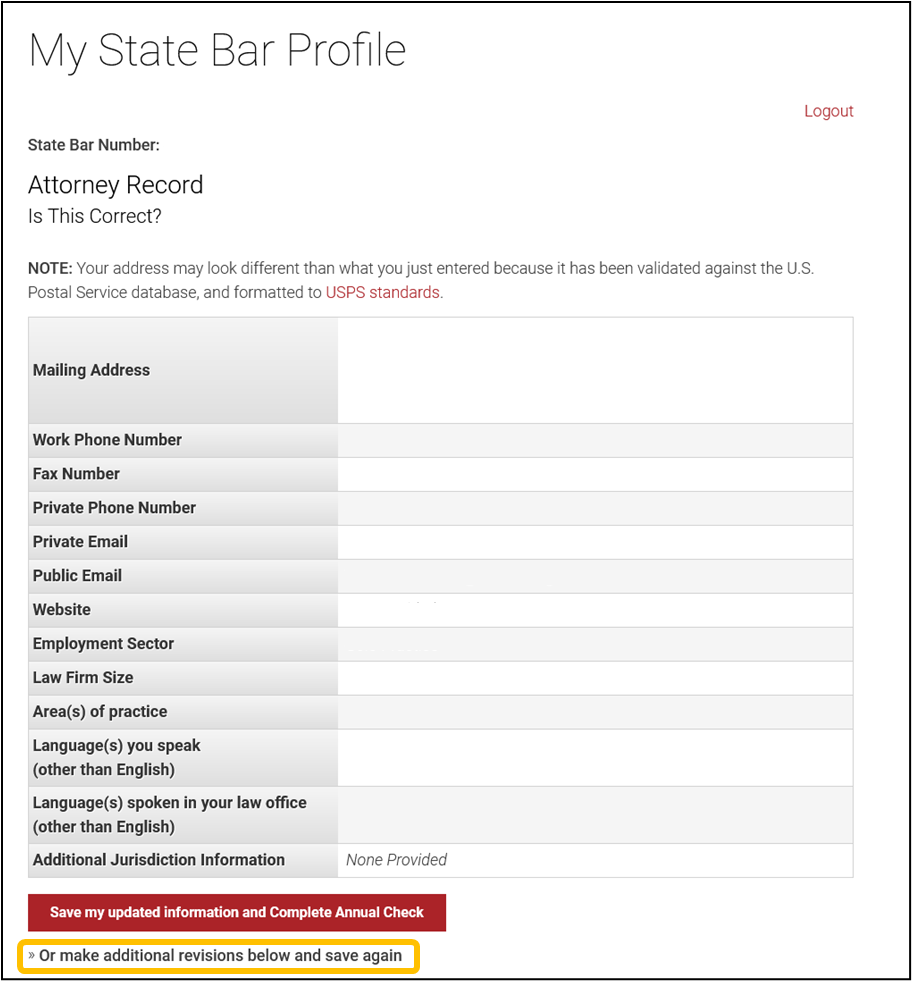Click the Logout link
912x981 pixels.
click(828, 111)
